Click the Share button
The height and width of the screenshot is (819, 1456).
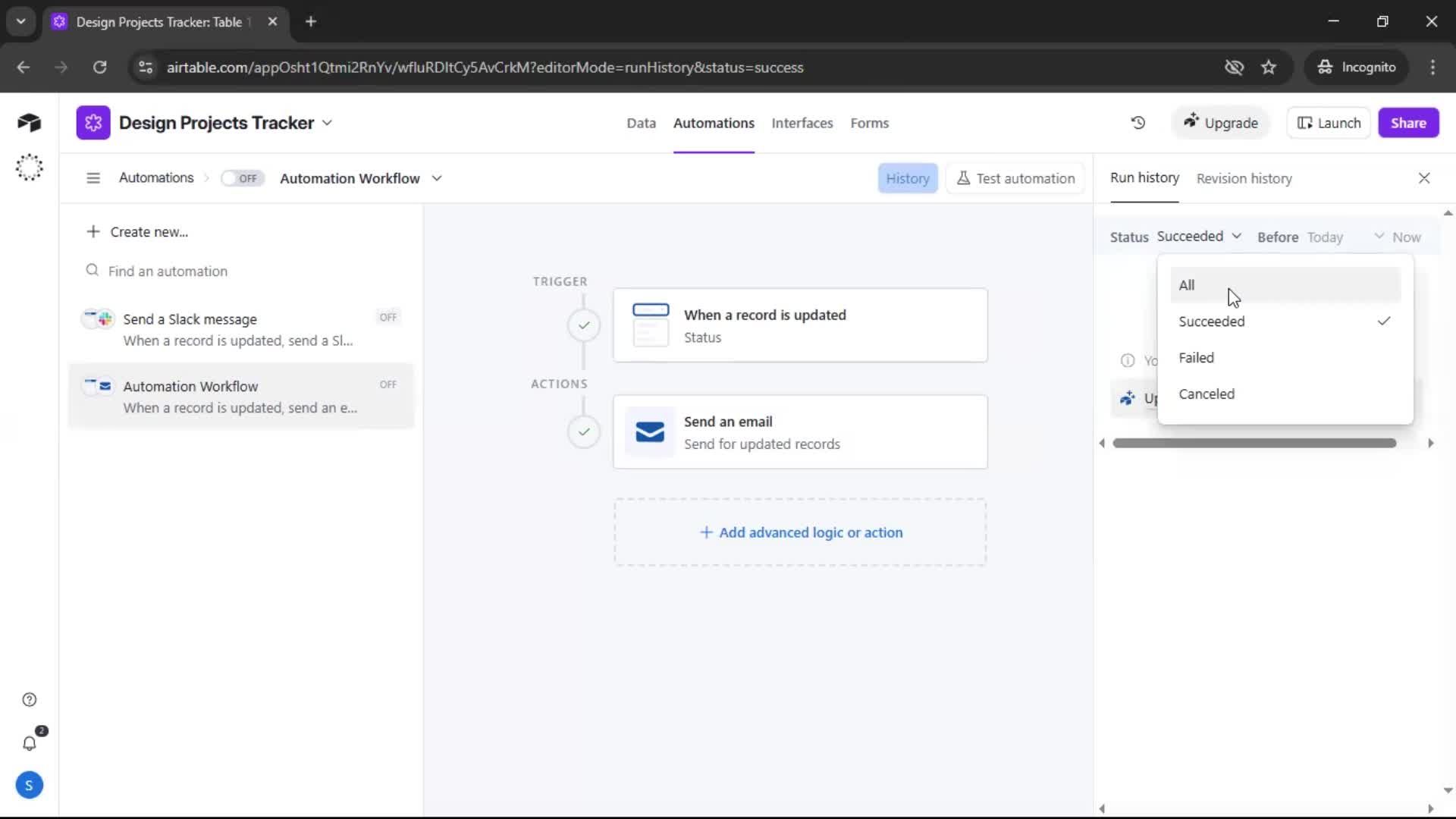coord(1408,123)
